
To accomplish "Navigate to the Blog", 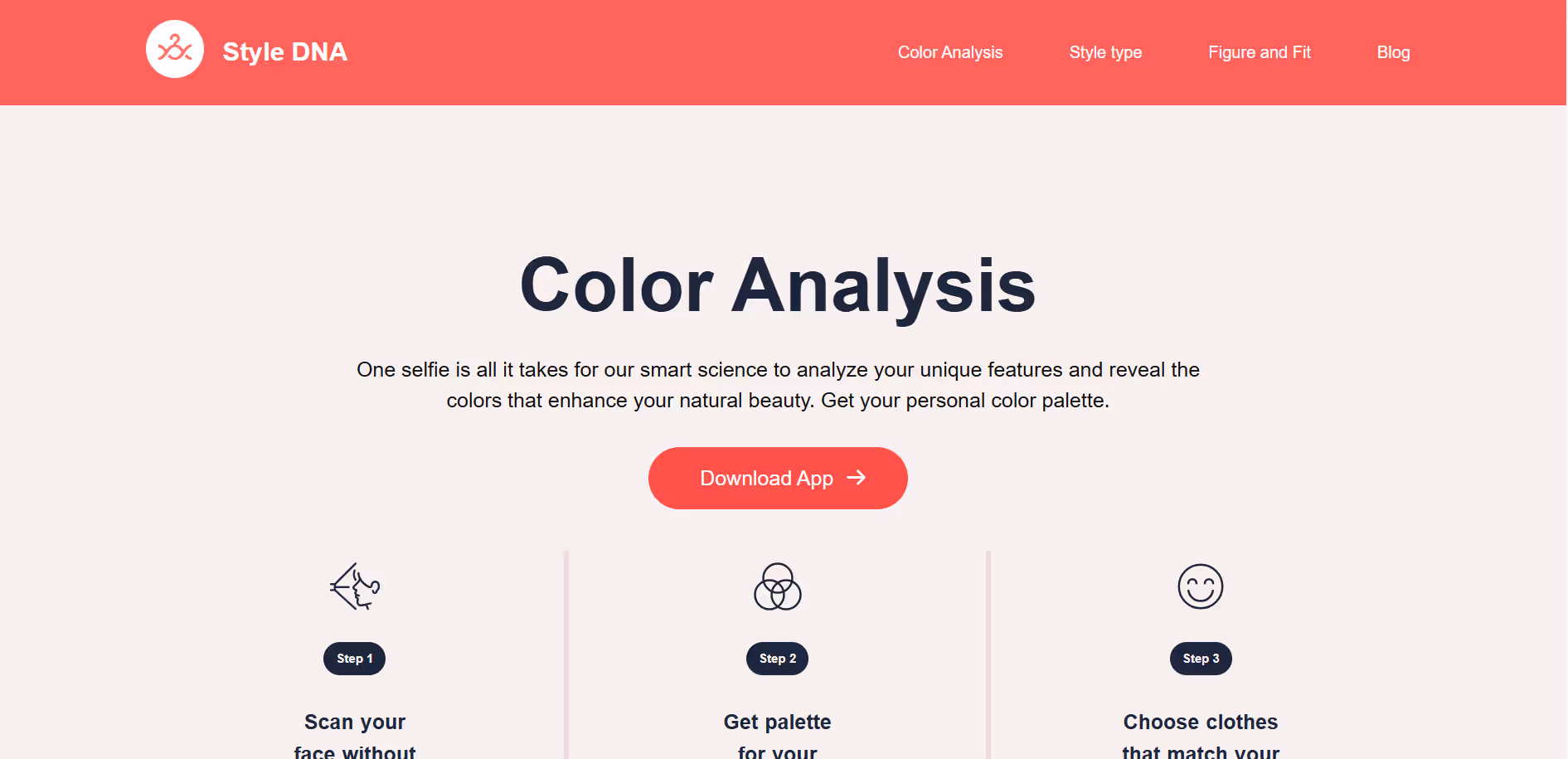I will 1393,52.
